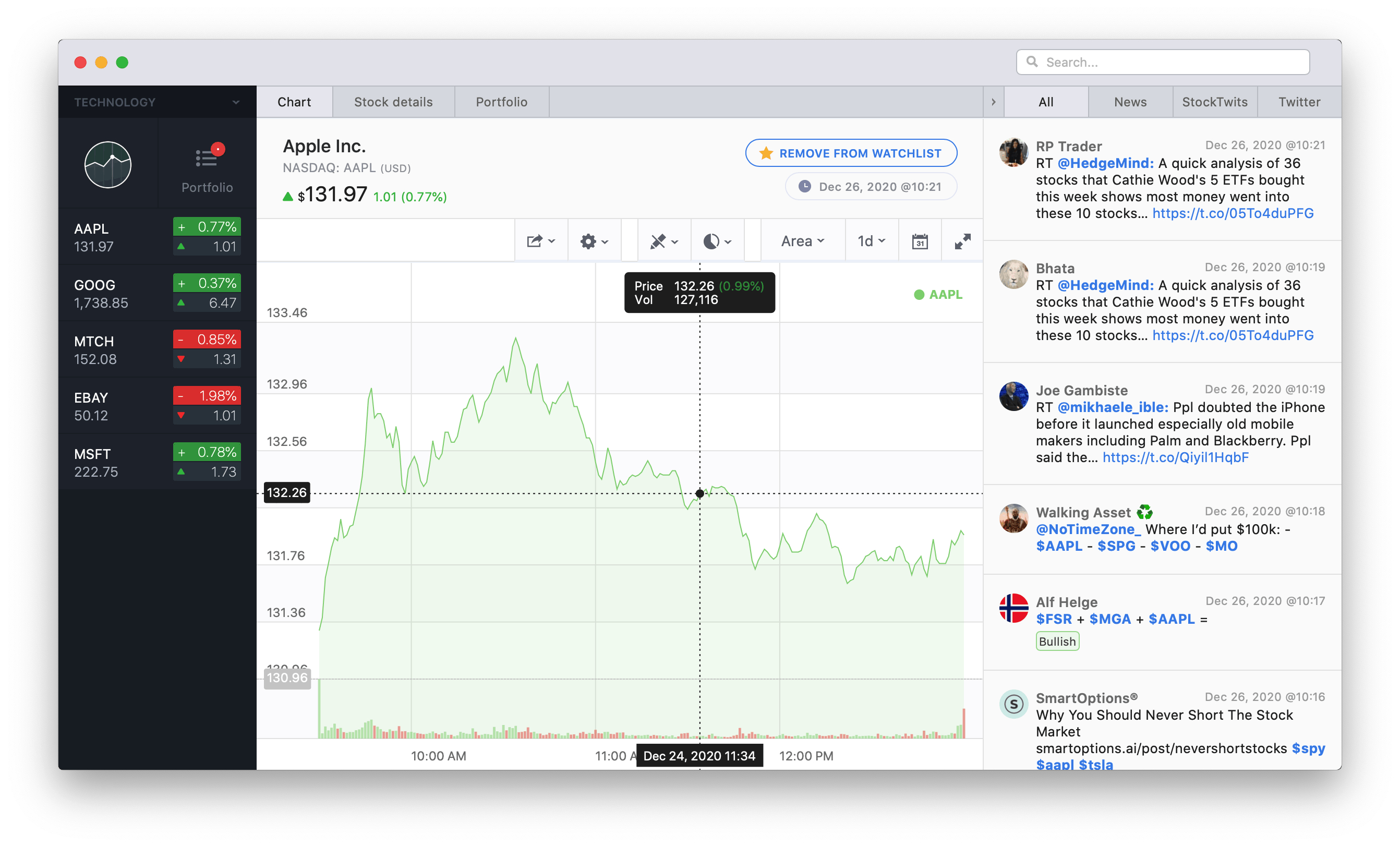The width and height of the screenshot is (1400, 847).
Task: Click the SmartOptions logo avatar
Action: coord(1013,705)
